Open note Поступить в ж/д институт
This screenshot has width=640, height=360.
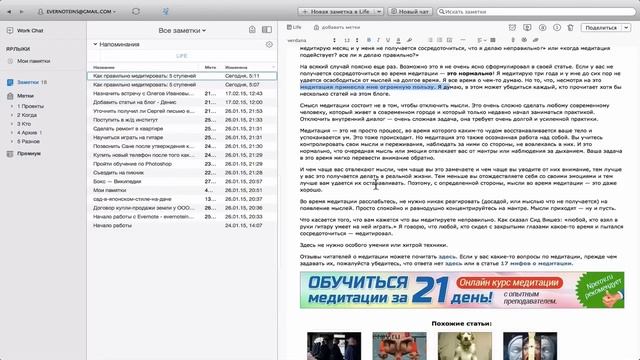182,120
